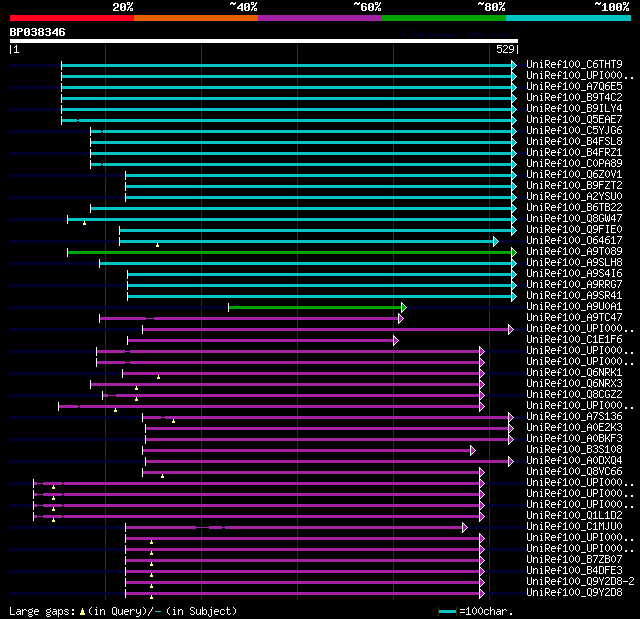Click the purple arrowhead ending the C1MJU0 bar
The width and height of the screenshot is (640, 619).
[x=464, y=528]
